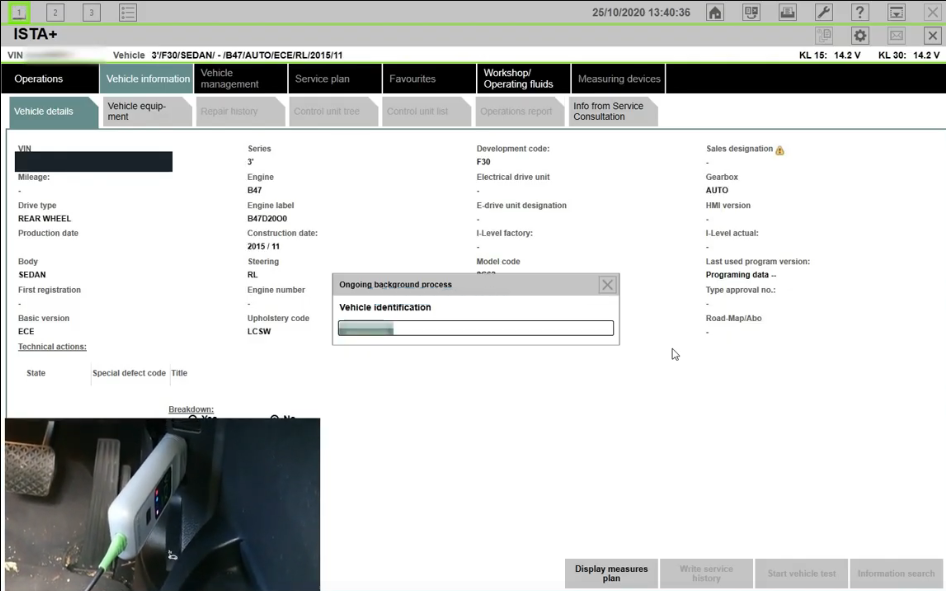The height and width of the screenshot is (591, 946).
Task: Open the Favourites tab
Action: pyautogui.click(x=429, y=78)
